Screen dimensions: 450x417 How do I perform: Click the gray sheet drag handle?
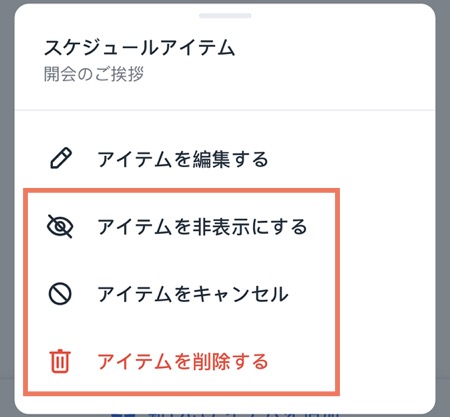pos(225,15)
